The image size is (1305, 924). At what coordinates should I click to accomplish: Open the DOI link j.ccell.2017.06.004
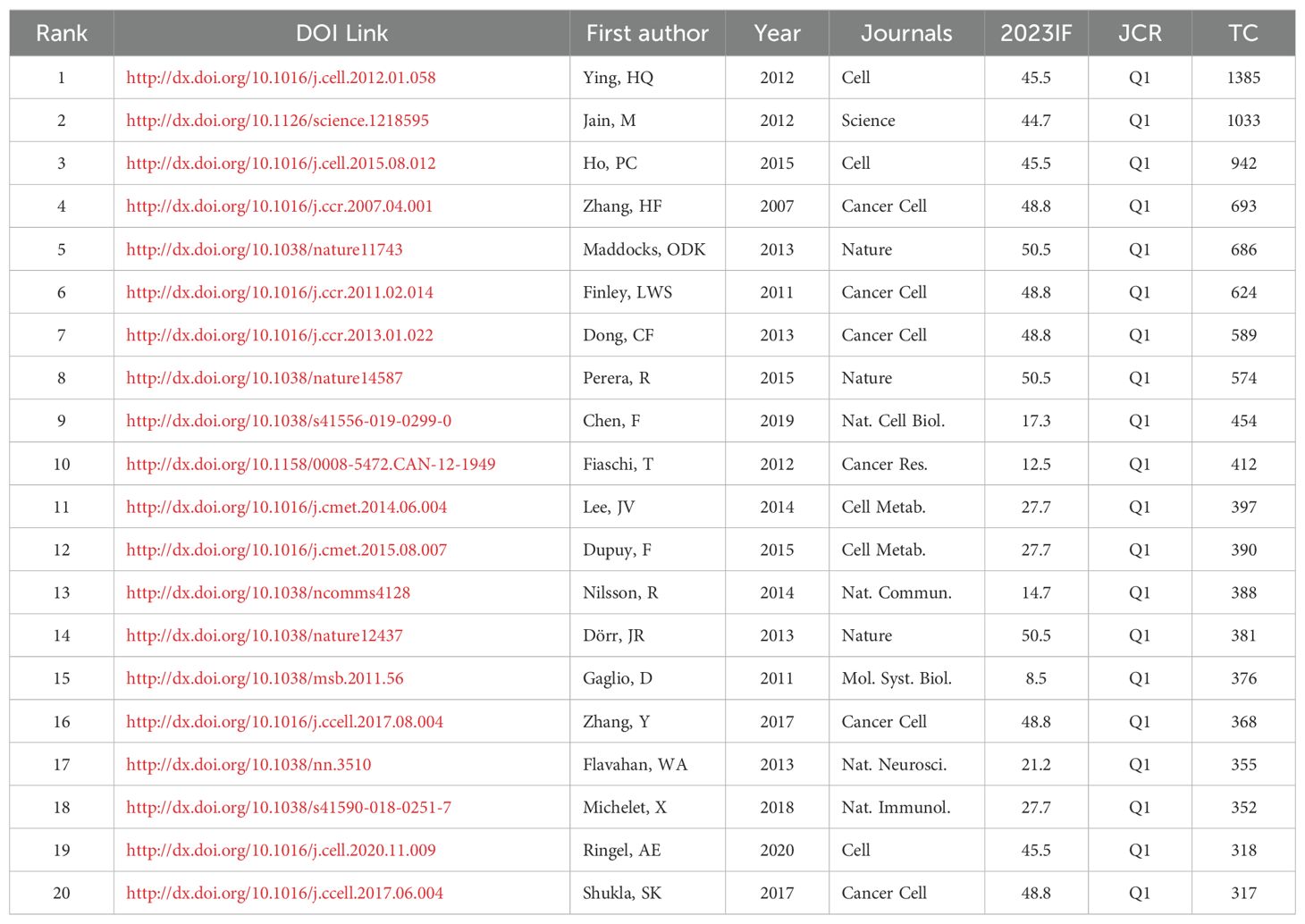(x=284, y=893)
